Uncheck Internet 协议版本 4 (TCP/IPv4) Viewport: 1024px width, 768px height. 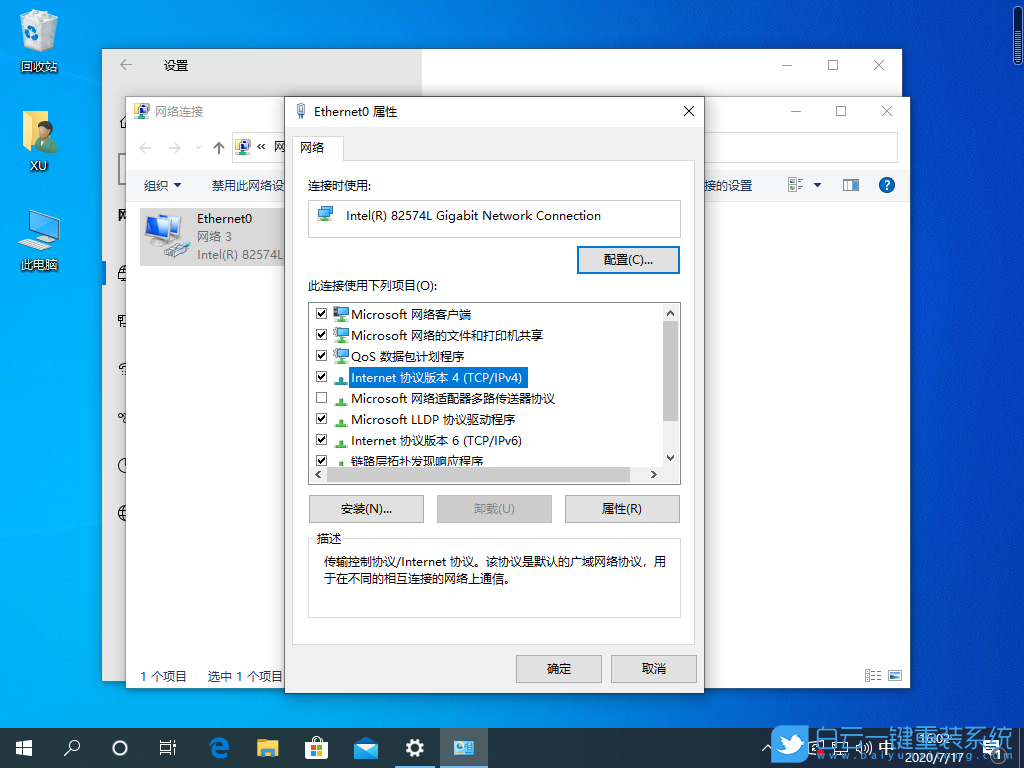321,377
